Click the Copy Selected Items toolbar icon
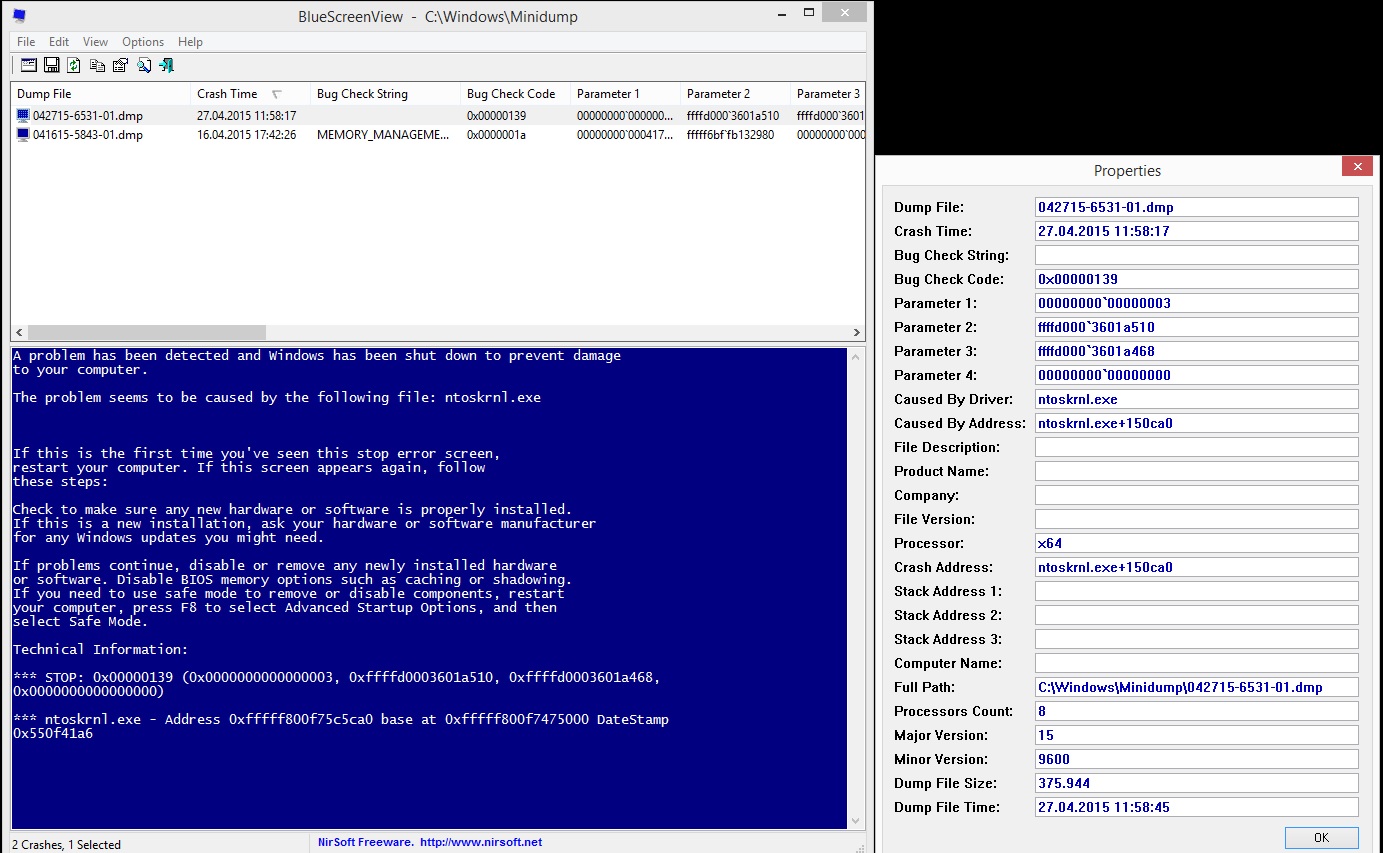 (97, 65)
